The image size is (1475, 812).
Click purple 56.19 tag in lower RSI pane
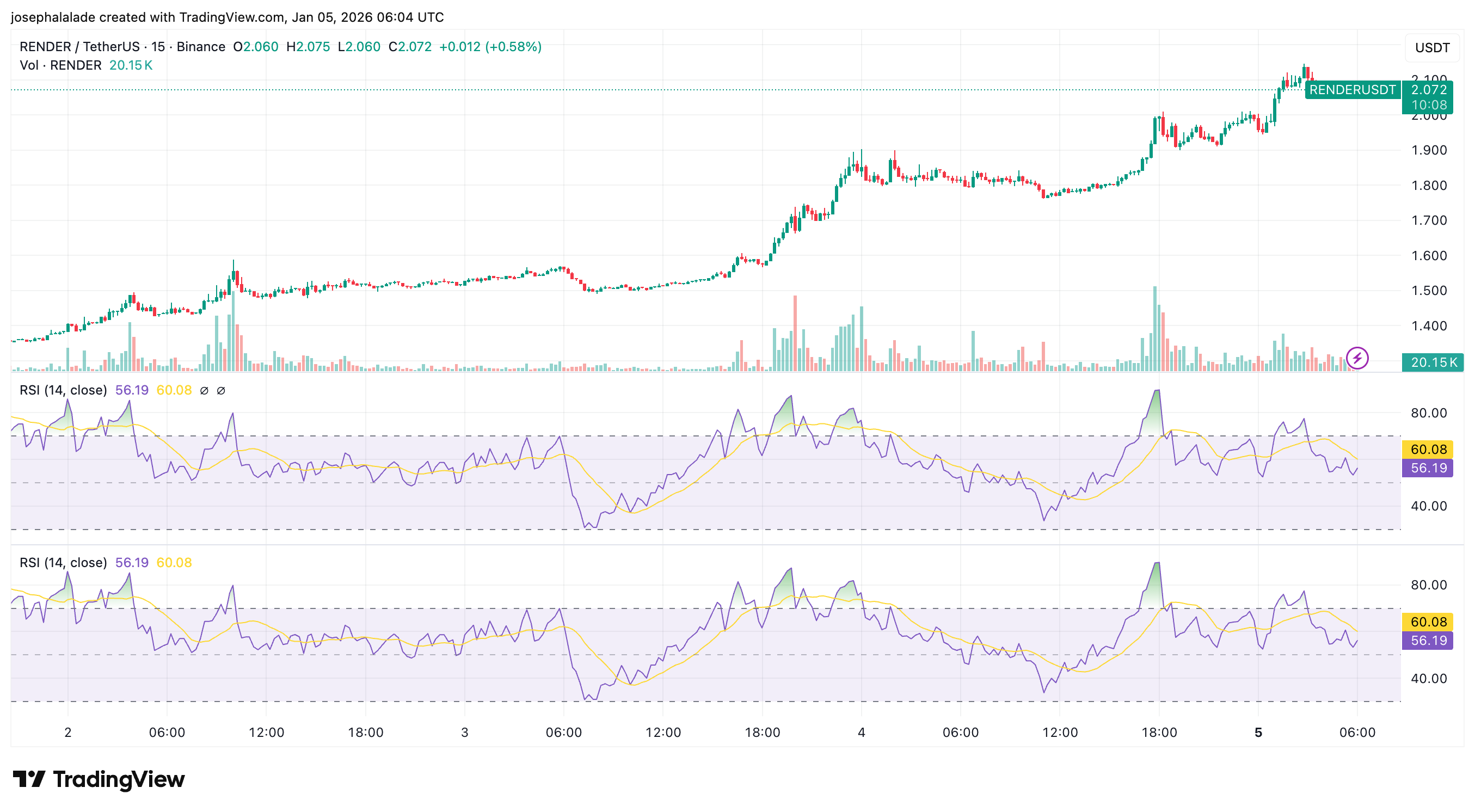(1428, 640)
